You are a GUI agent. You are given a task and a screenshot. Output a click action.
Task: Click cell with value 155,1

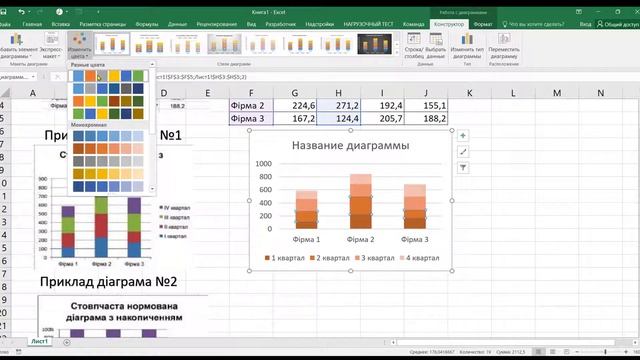tap(426, 106)
